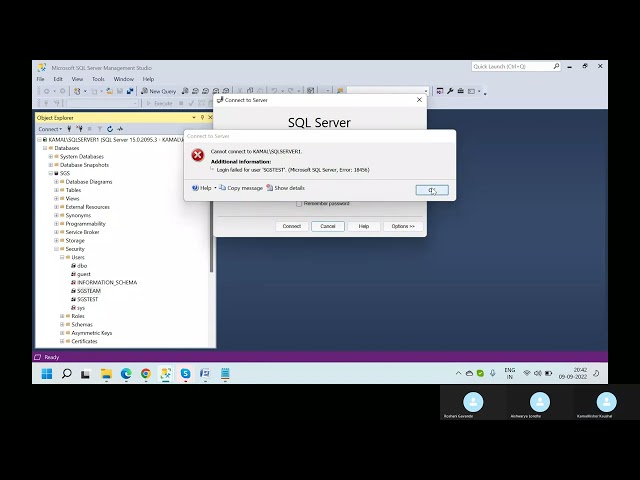
Task: Collapse the KAMAL\SQLSERVER1 server node
Action: (x=39, y=140)
